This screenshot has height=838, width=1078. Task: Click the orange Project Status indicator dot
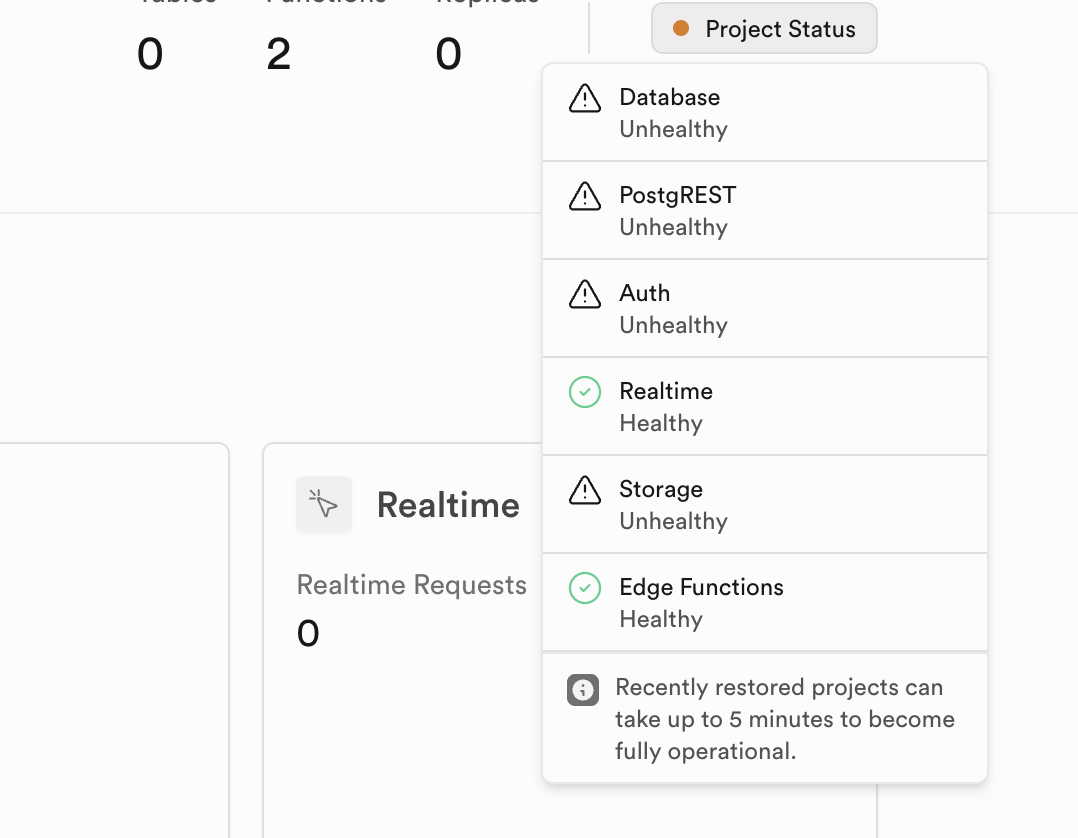pos(681,29)
